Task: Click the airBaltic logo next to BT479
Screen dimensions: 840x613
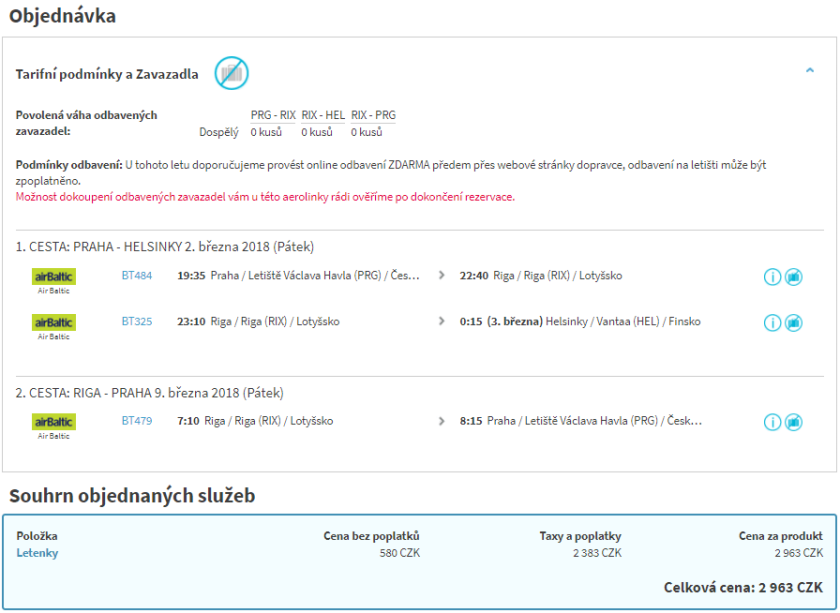Action: (54, 422)
